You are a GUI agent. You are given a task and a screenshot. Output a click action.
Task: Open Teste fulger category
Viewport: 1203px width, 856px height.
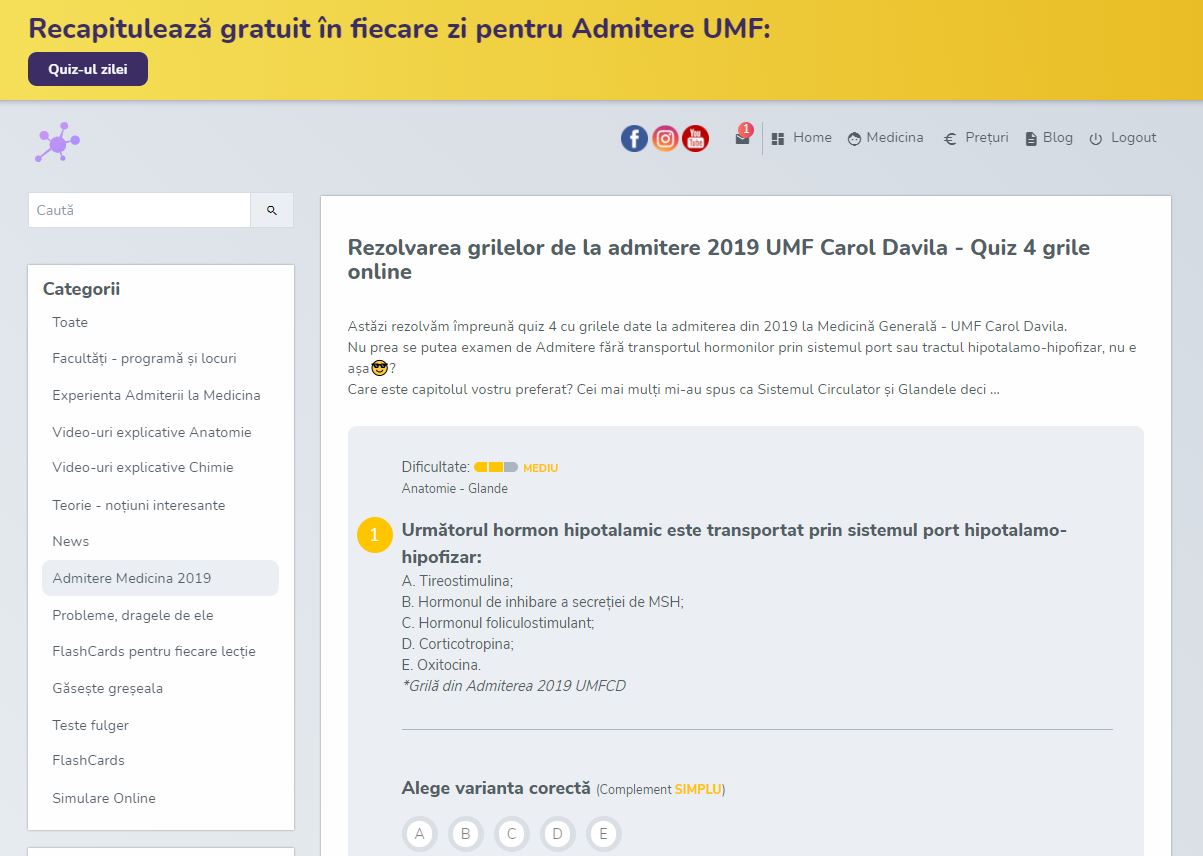[91, 725]
